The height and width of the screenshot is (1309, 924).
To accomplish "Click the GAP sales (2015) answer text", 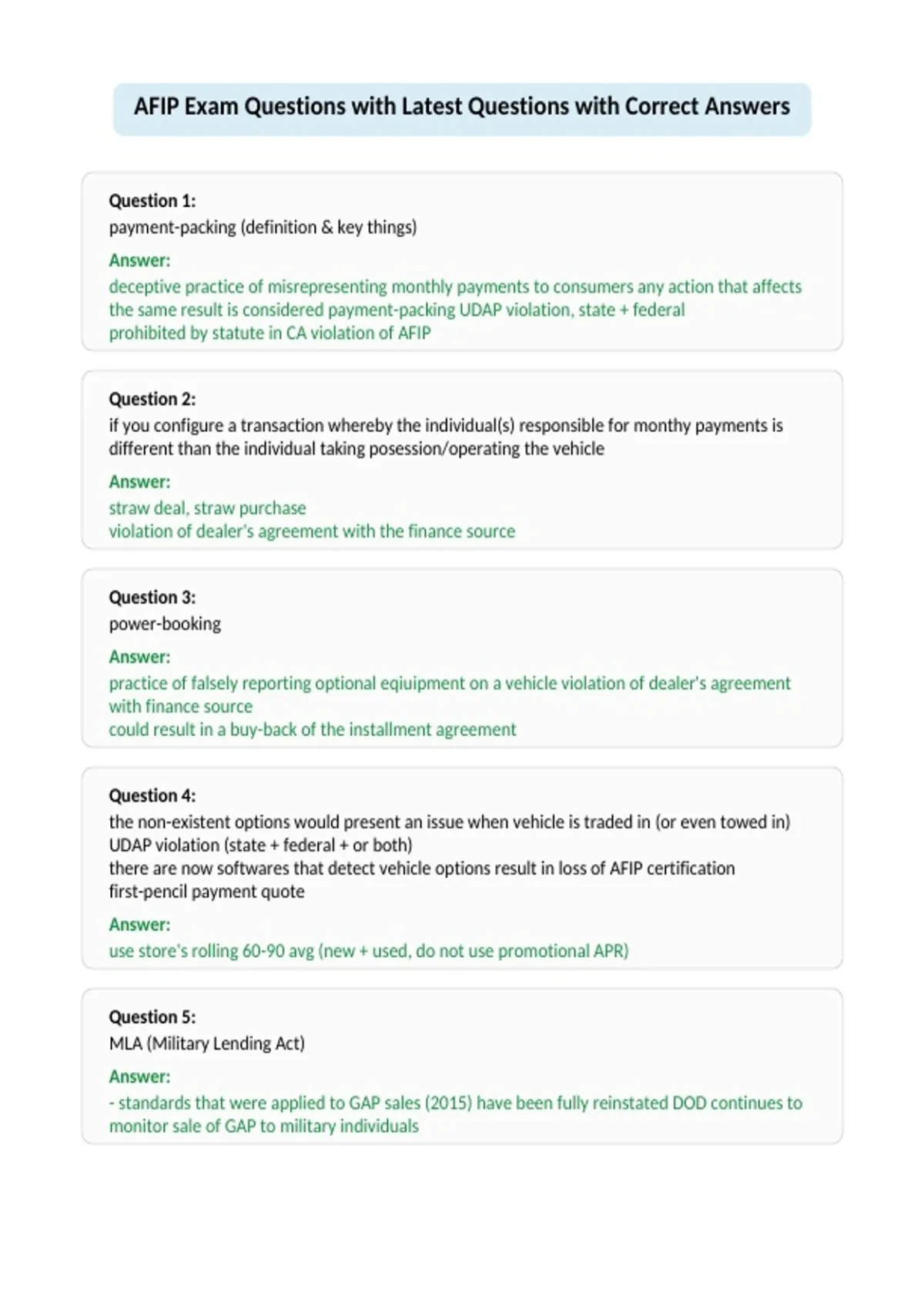I will (x=455, y=1114).
